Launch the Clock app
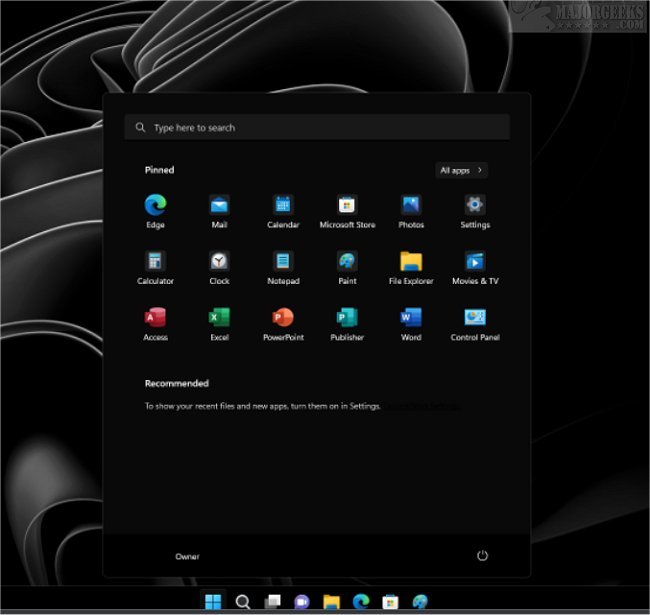This screenshot has height=615, width=650. (219, 262)
